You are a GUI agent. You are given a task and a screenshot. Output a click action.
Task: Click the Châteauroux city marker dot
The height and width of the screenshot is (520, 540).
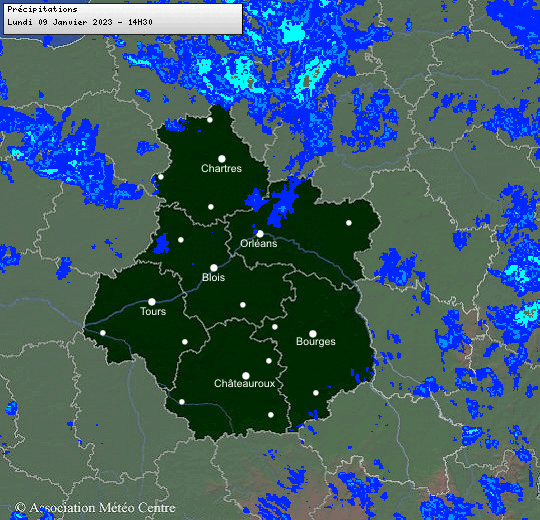coord(246,375)
